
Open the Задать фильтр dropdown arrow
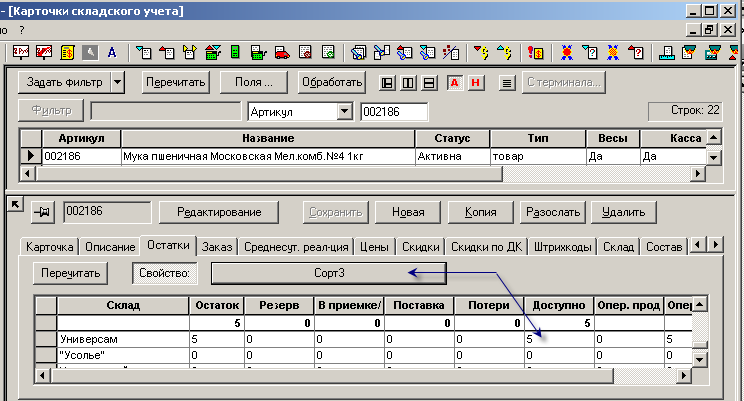pos(118,83)
